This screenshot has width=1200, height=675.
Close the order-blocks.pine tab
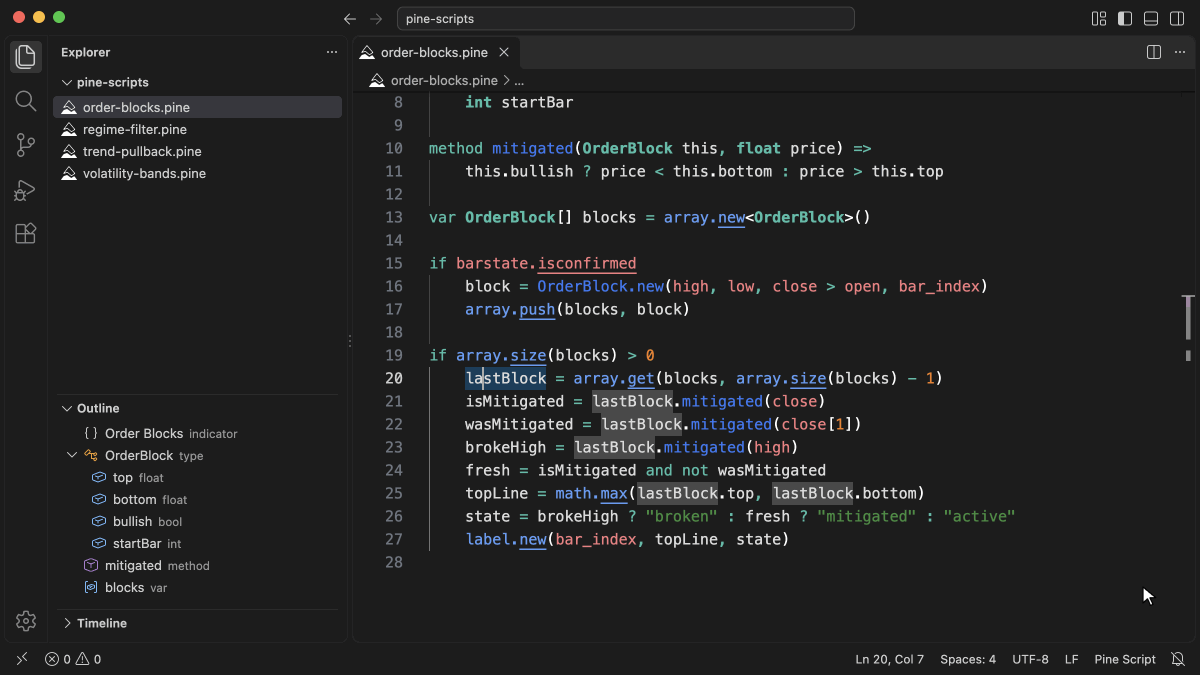[504, 52]
